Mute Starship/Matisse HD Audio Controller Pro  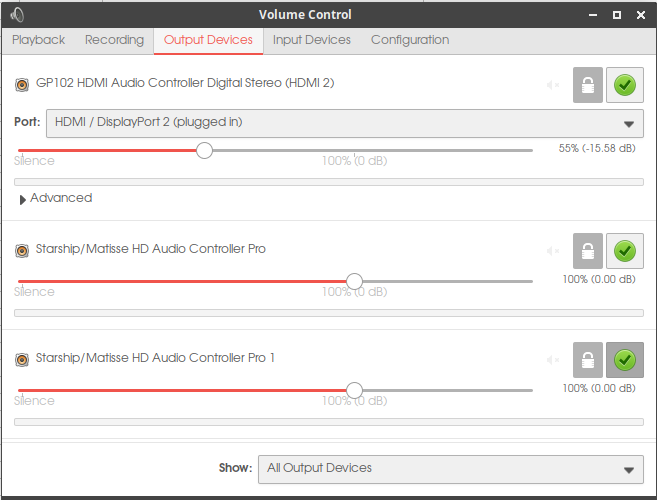click(x=553, y=250)
